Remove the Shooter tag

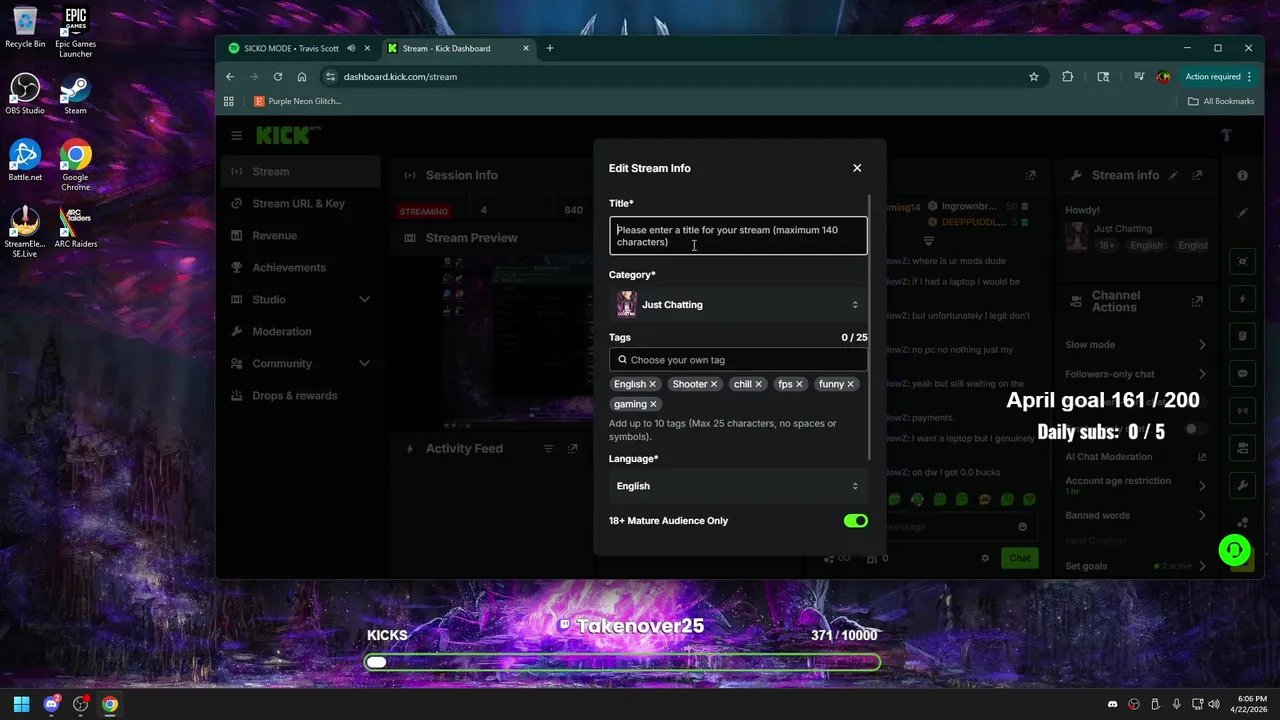714,384
